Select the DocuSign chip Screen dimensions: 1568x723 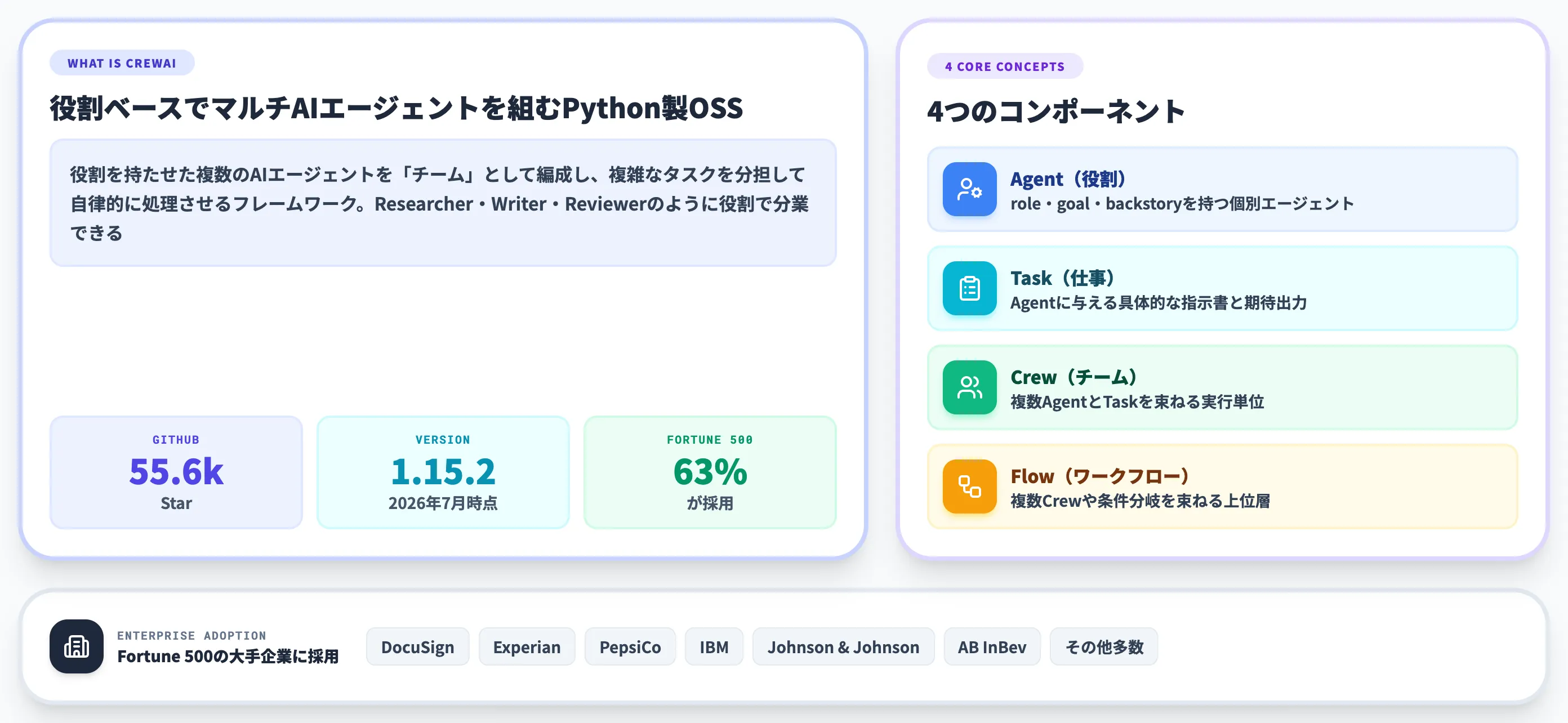coord(417,646)
